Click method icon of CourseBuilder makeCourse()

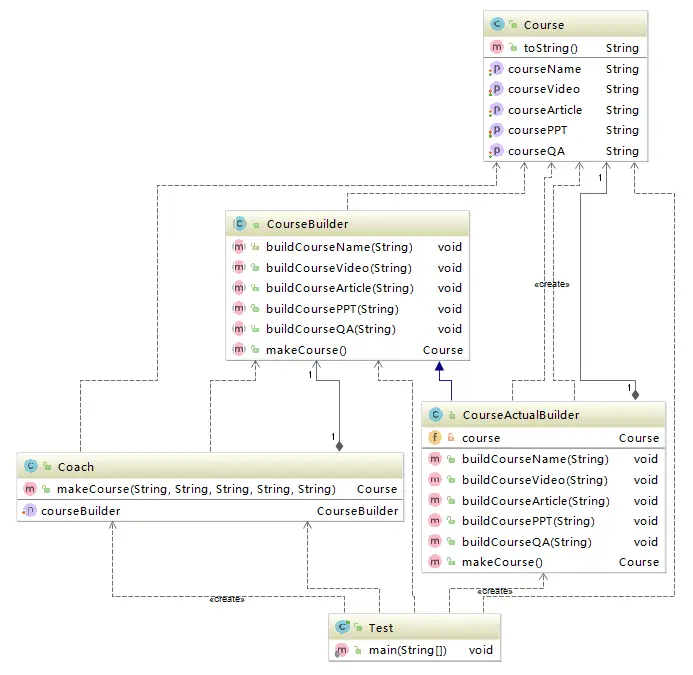click(x=239, y=349)
